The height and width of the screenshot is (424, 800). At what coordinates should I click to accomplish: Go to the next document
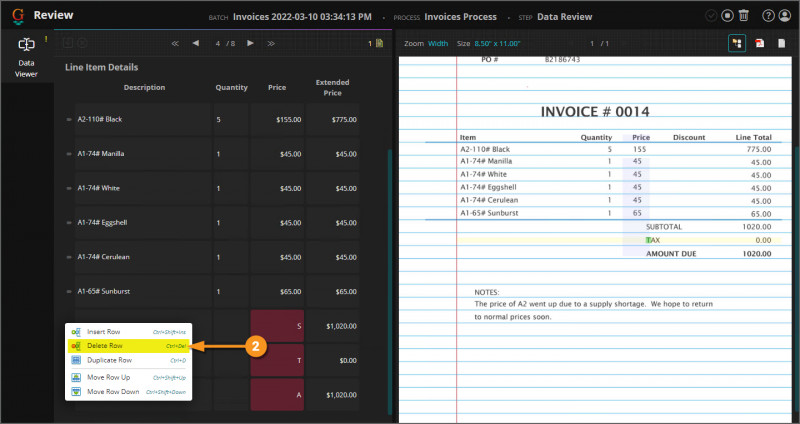(250, 43)
